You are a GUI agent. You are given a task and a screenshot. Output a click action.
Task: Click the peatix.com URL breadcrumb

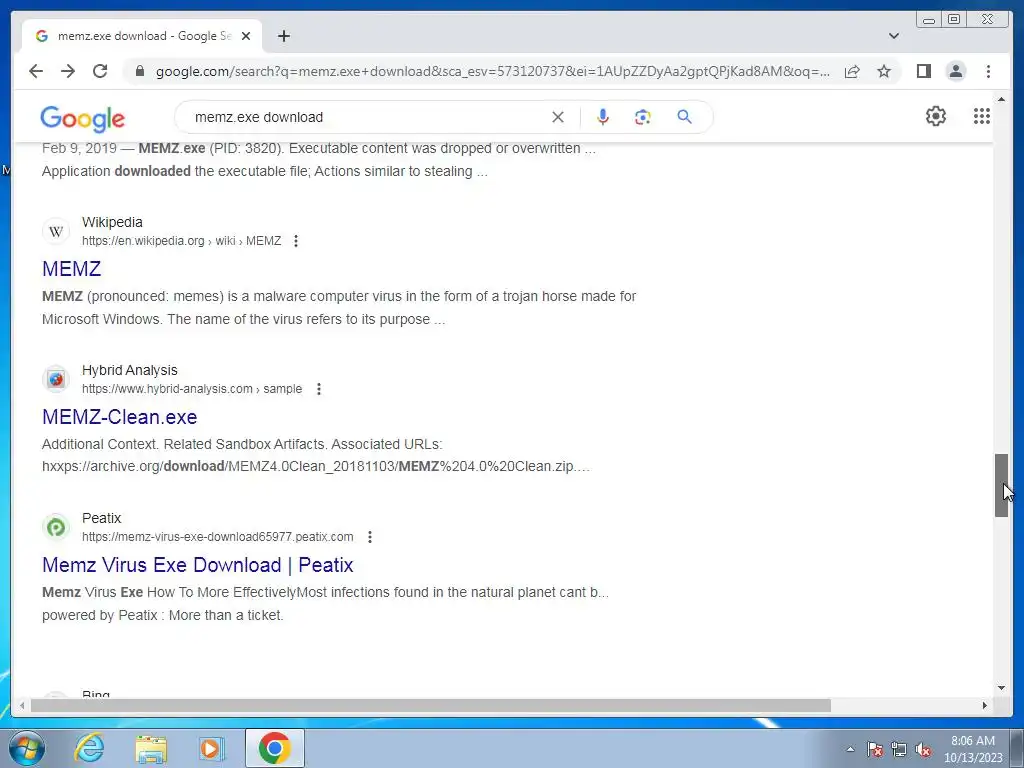point(217,537)
